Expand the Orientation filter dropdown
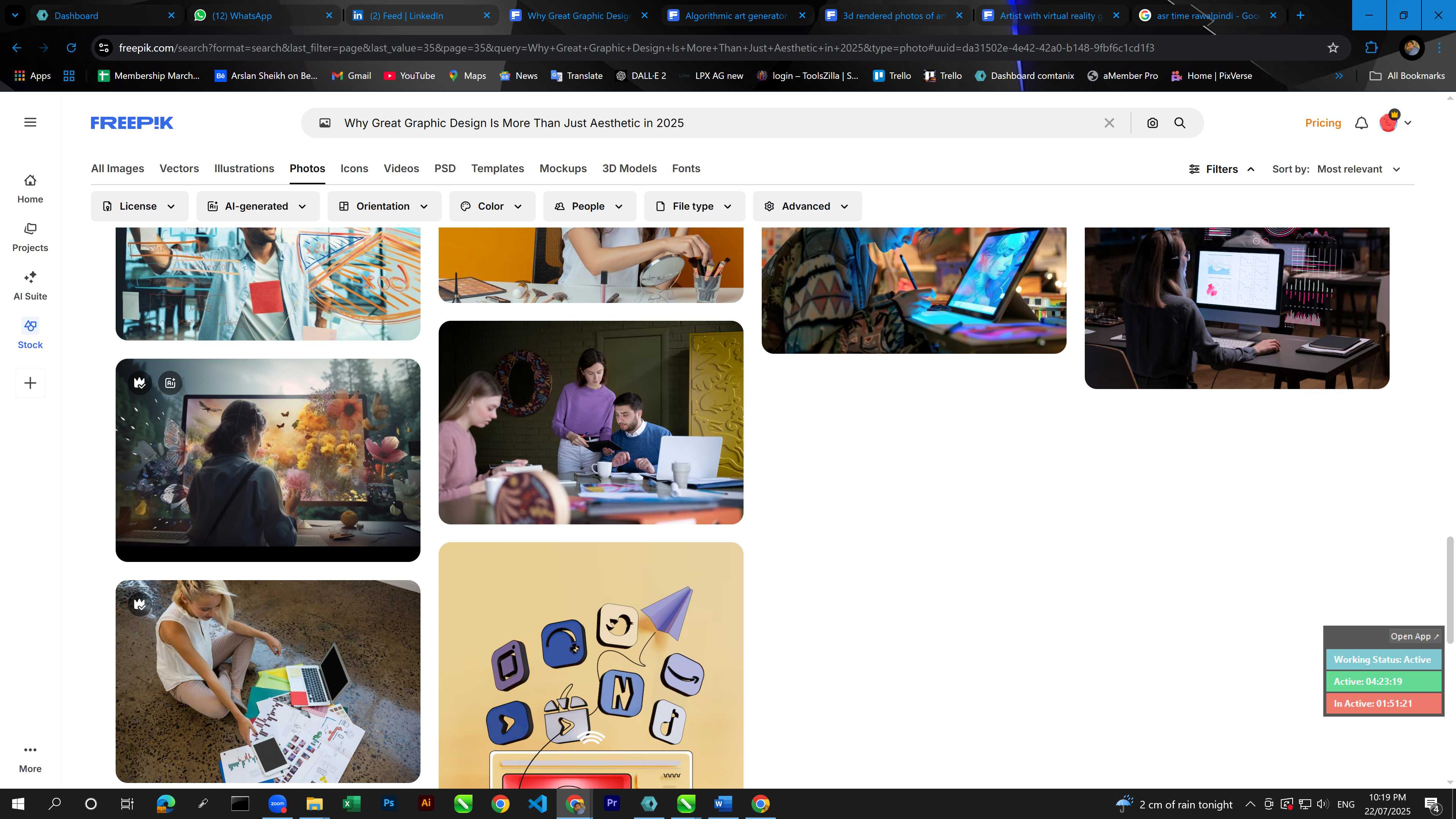 pyautogui.click(x=384, y=206)
